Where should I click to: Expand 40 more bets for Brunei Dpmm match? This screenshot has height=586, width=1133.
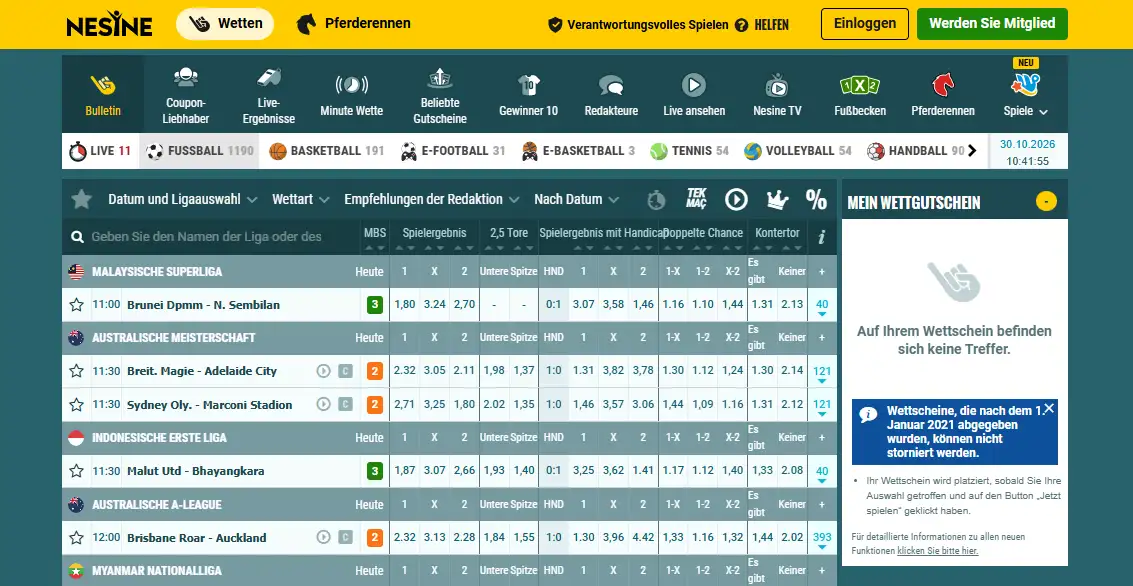pos(822,306)
